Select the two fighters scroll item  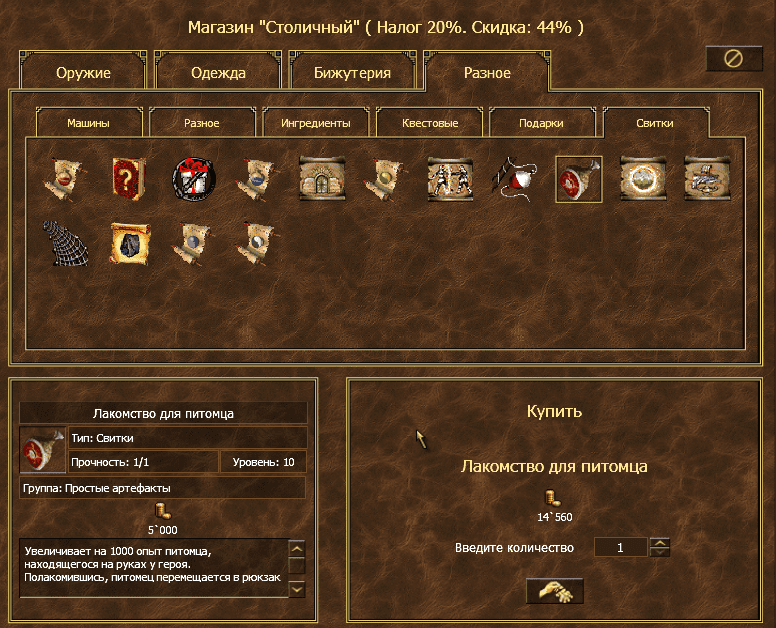coord(450,180)
